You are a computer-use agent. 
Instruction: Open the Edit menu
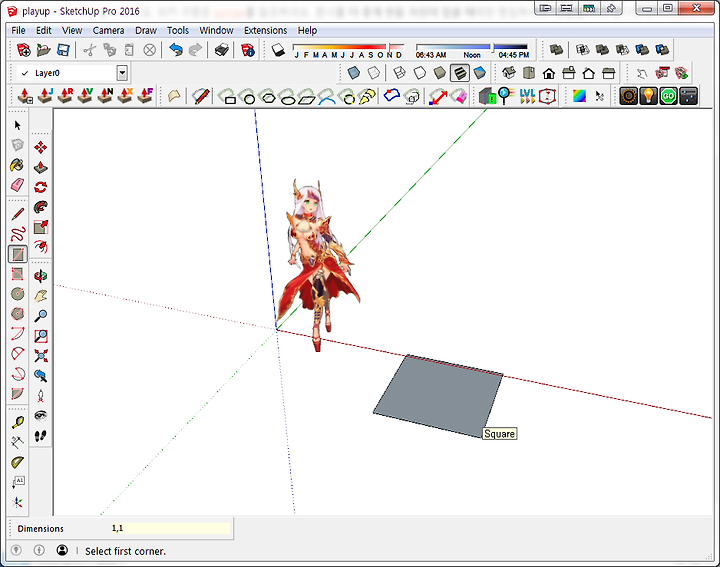[x=44, y=30]
